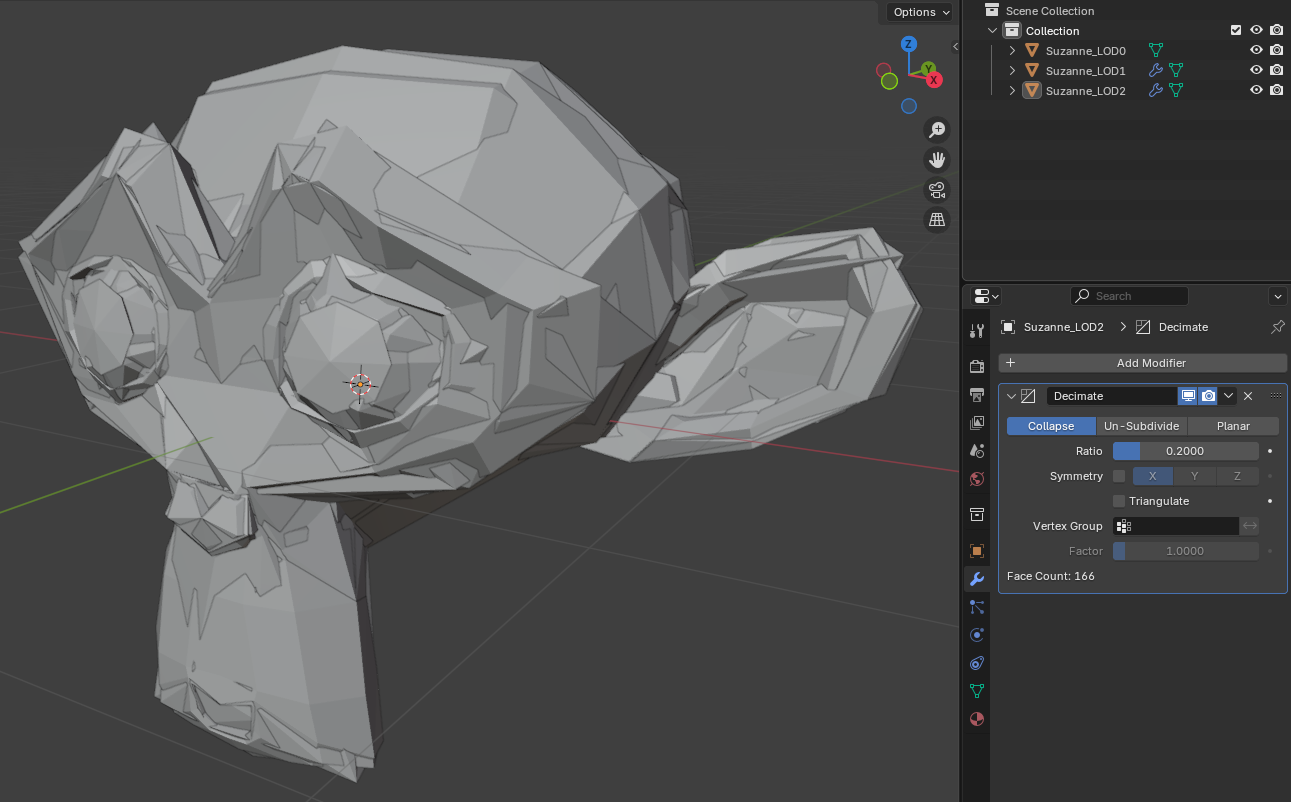Toggle Collection exclude checkbox in outliner
Viewport: 1291px width, 802px height.
1236,30
